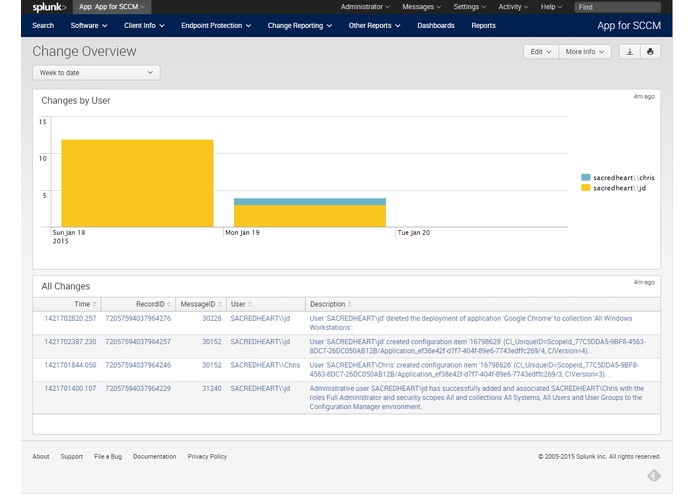Click the Splunk chevron icon in the footer

click(x=654, y=475)
